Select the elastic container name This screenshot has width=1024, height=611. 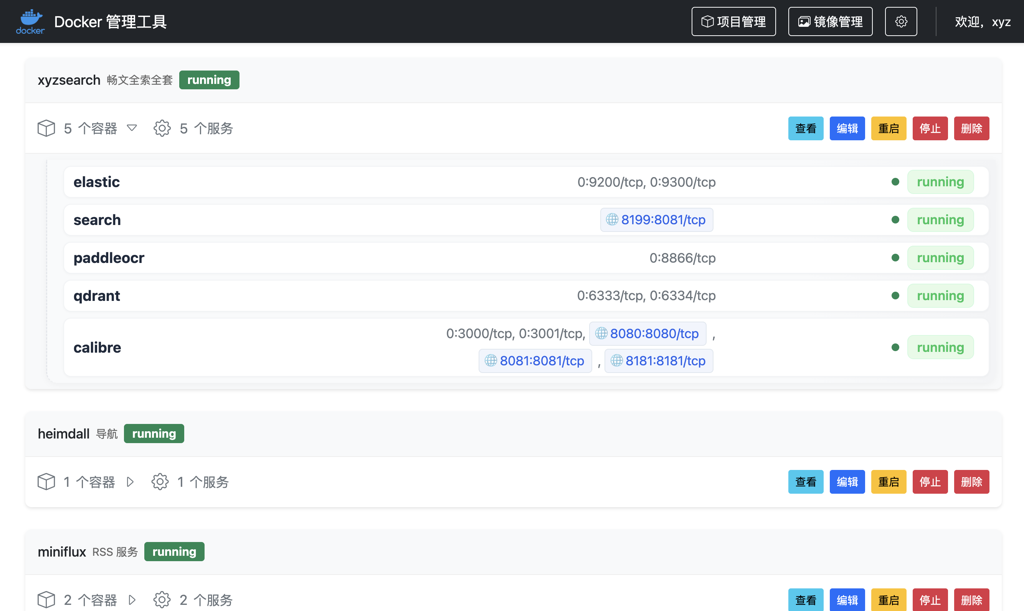pyautogui.click(x=97, y=182)
